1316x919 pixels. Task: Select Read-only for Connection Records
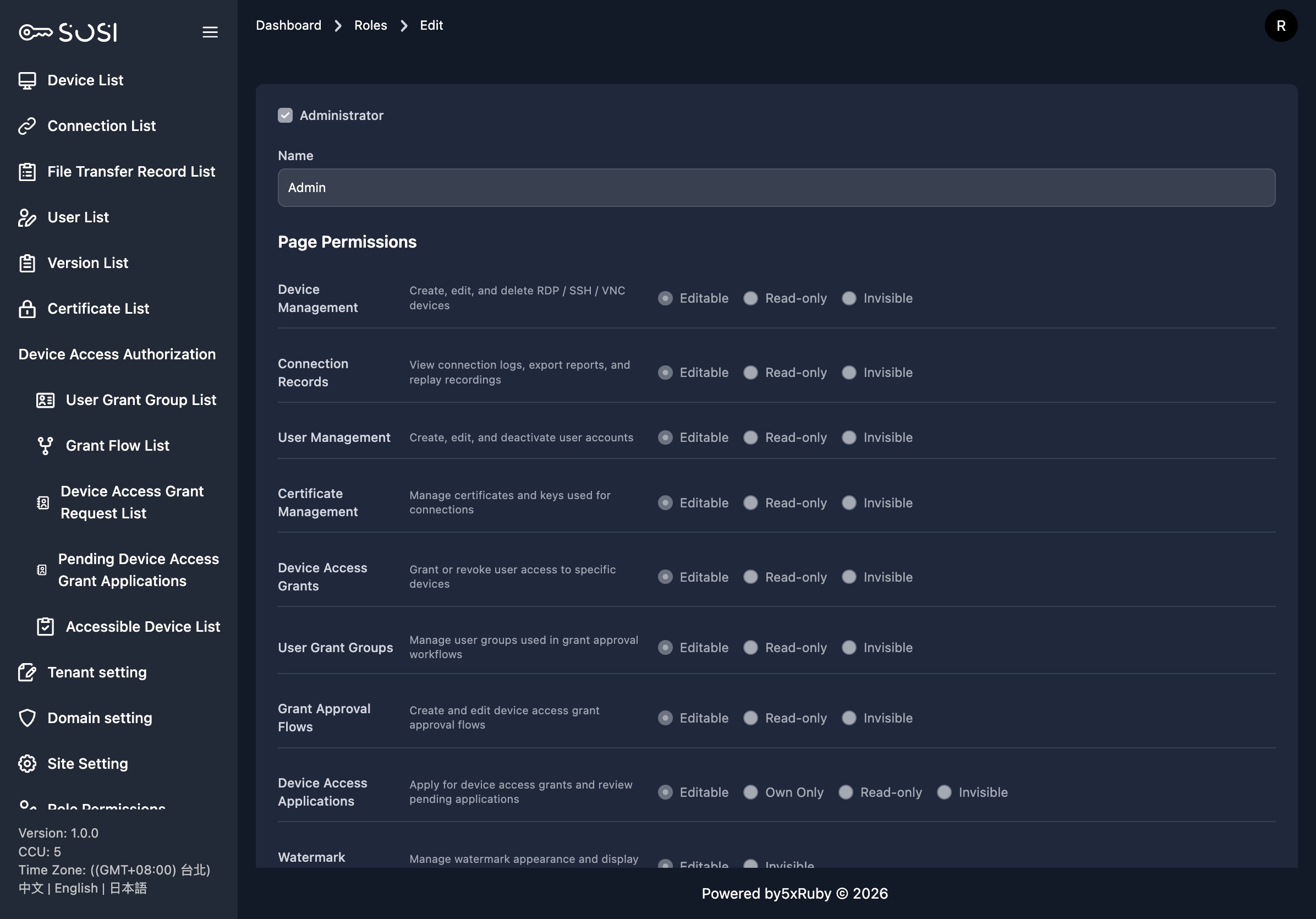pyautogui.click(x=750, y=373)
